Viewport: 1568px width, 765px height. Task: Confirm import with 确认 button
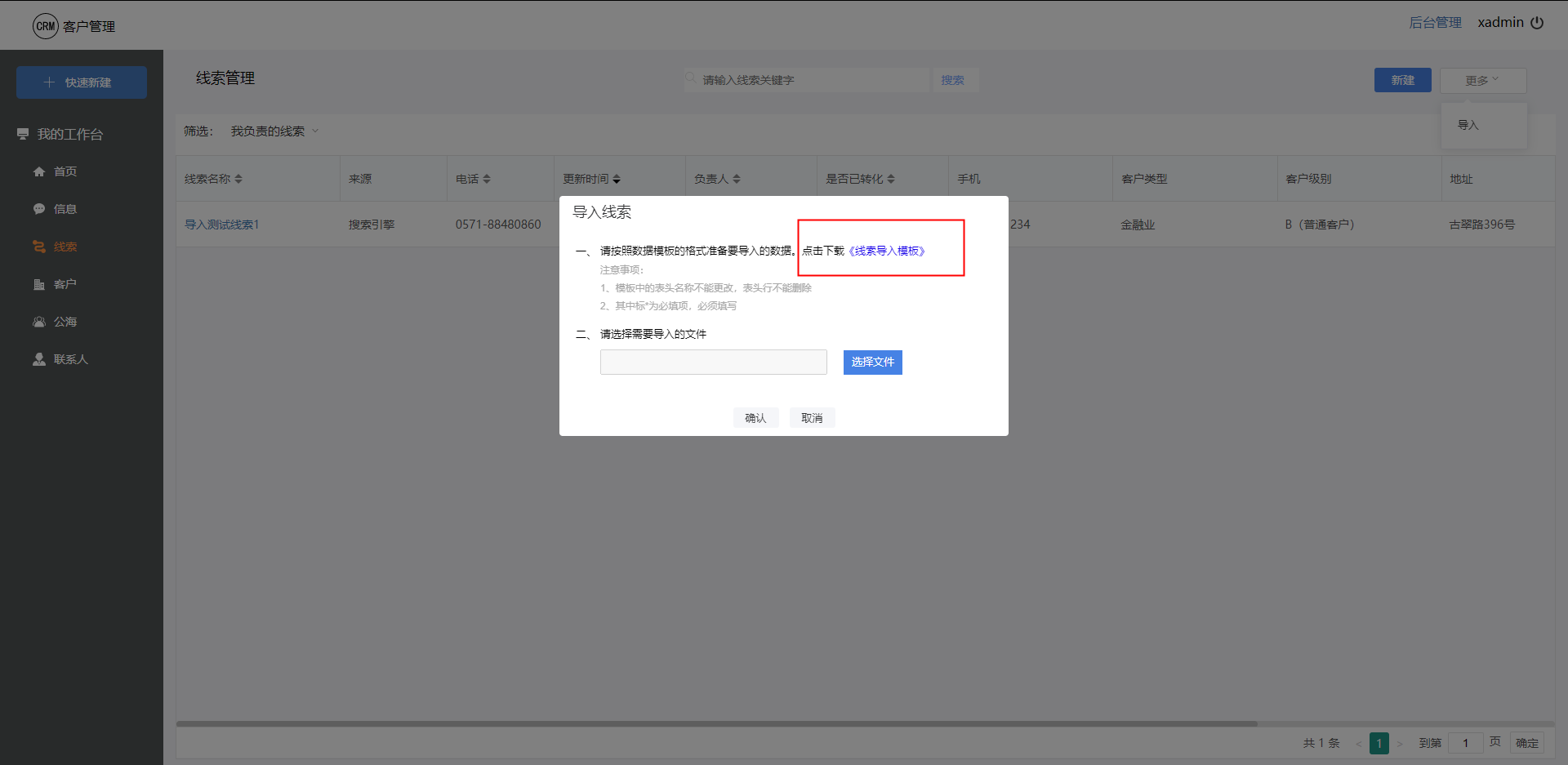pyautogui.click(x=755, y=418)
